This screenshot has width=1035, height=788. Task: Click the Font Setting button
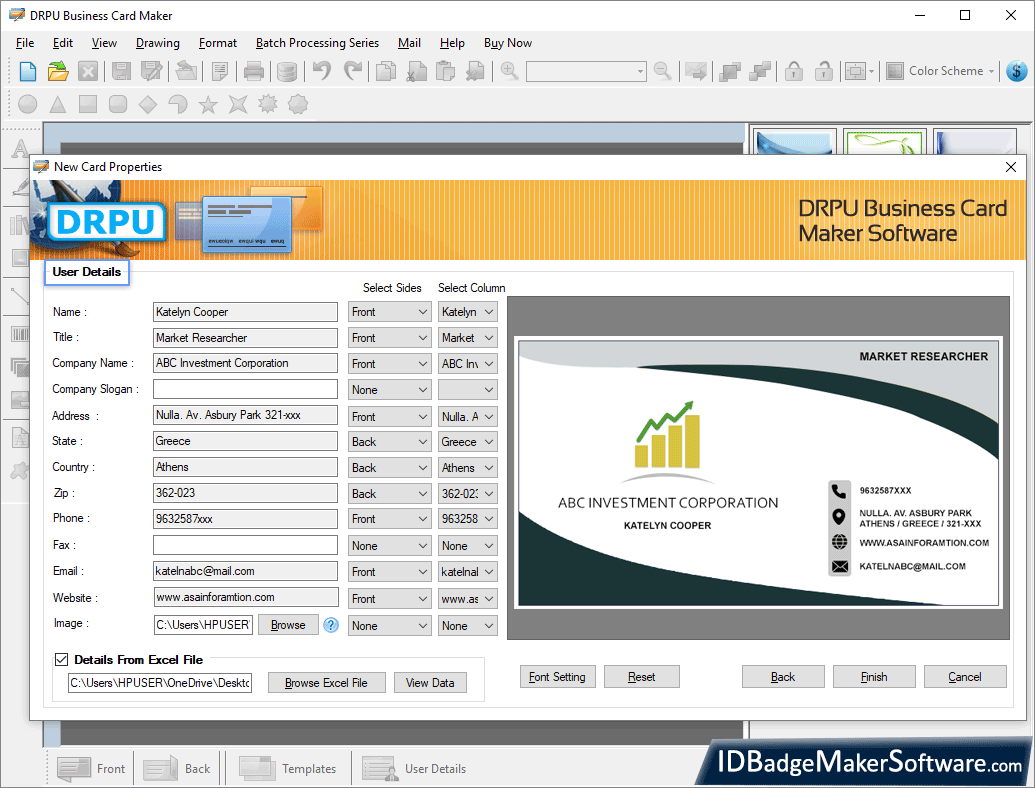point(557,676)
